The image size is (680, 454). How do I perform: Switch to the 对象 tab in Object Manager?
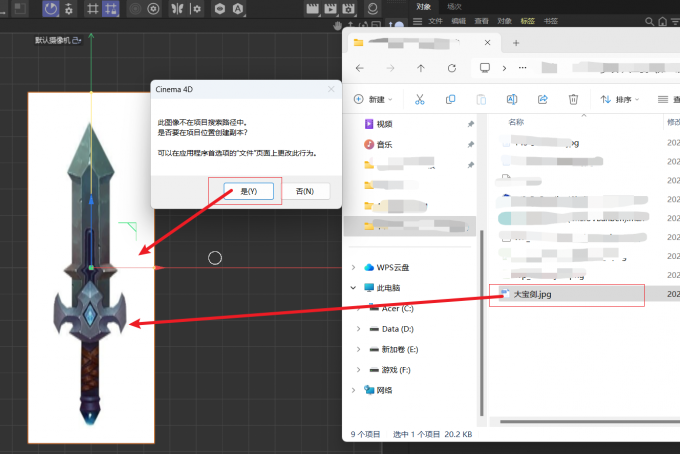(423, 7)
